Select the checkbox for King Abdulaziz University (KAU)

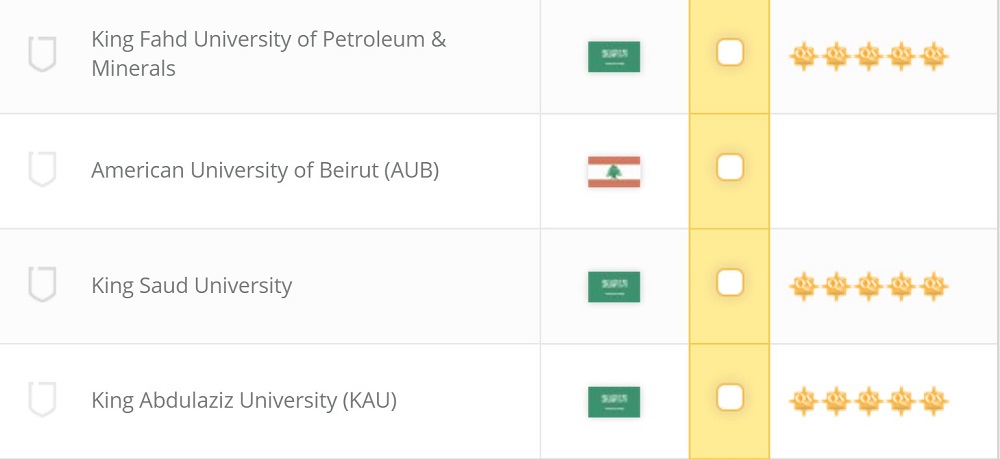point(730,398)
